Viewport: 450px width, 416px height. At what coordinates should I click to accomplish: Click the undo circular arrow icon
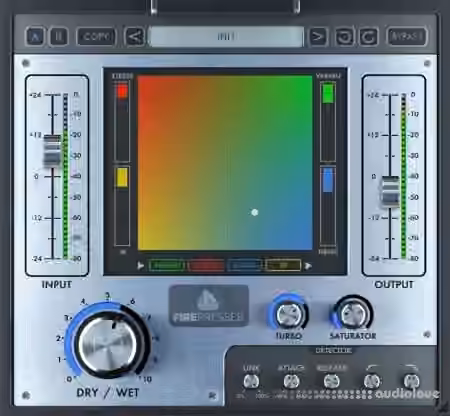pyautogui.click(x=344, y=37)
